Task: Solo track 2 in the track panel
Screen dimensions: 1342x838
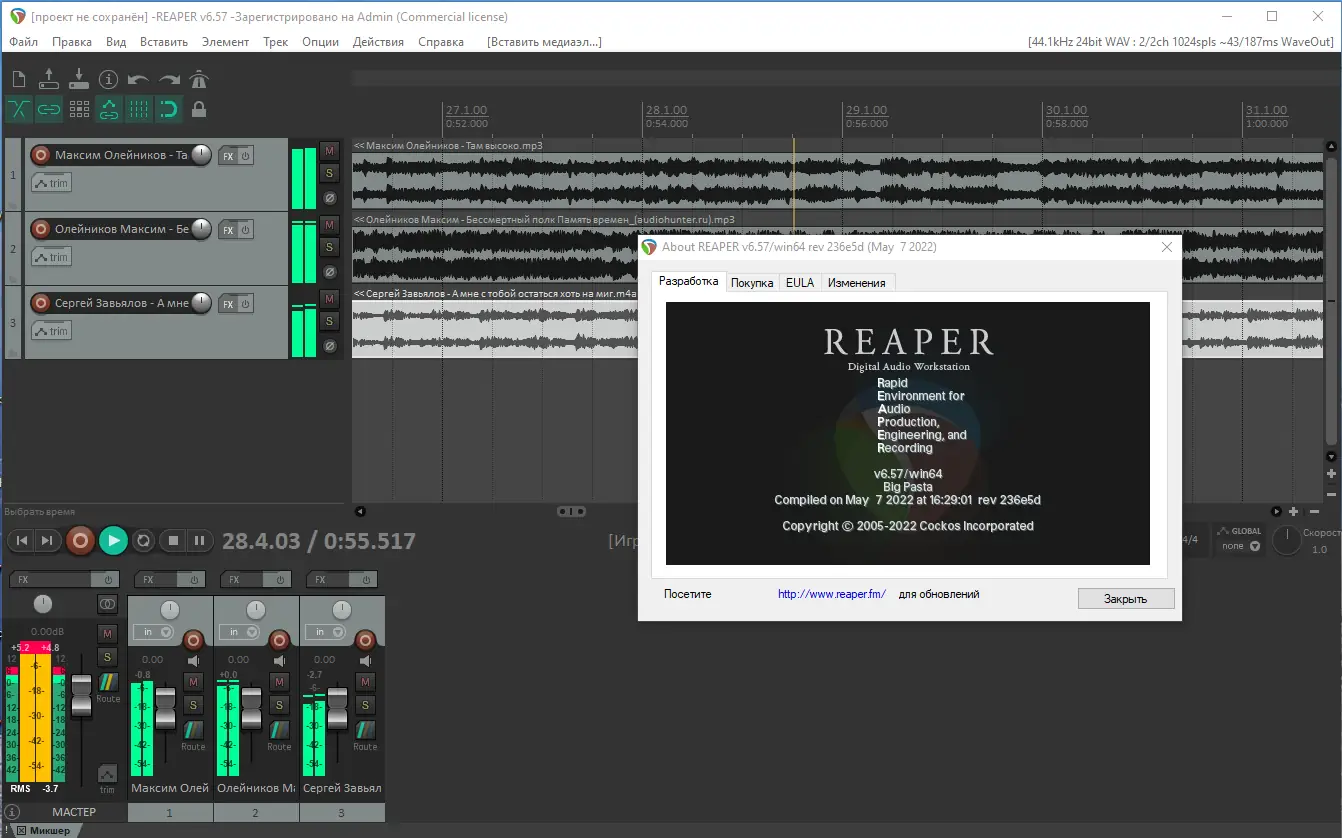Action: pyautogui.click(x=329, y=247)
